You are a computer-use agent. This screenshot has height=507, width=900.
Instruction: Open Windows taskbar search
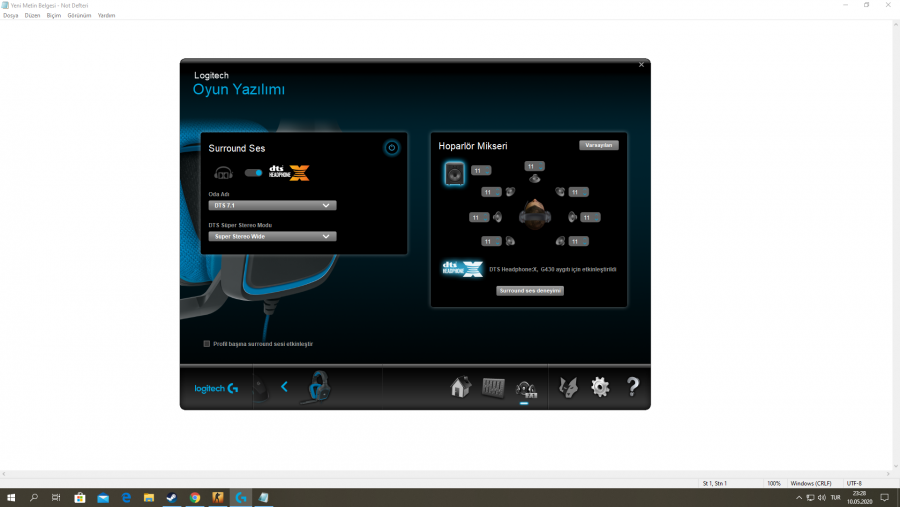pos(34,498)
